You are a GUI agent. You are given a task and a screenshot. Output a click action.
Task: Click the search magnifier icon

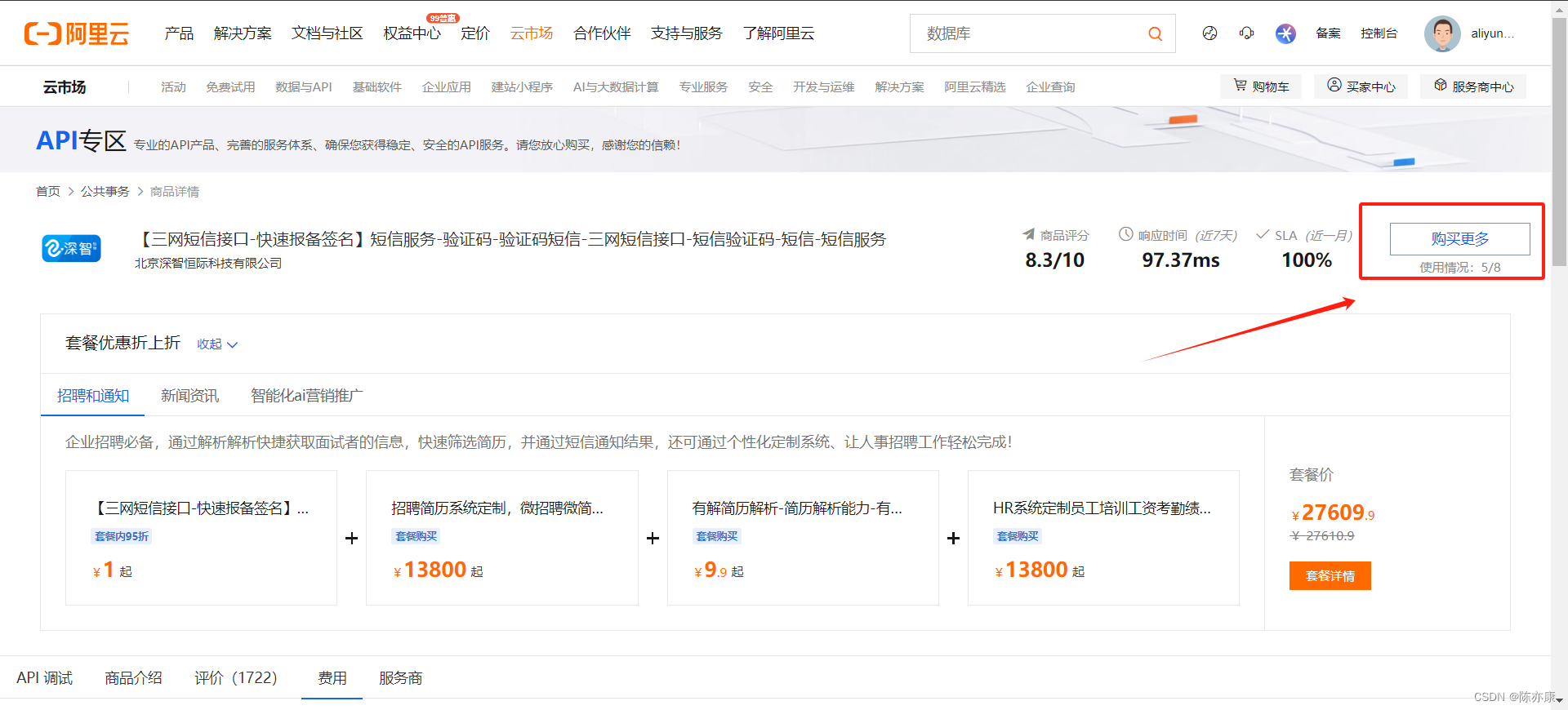[x=1155, y=33]
